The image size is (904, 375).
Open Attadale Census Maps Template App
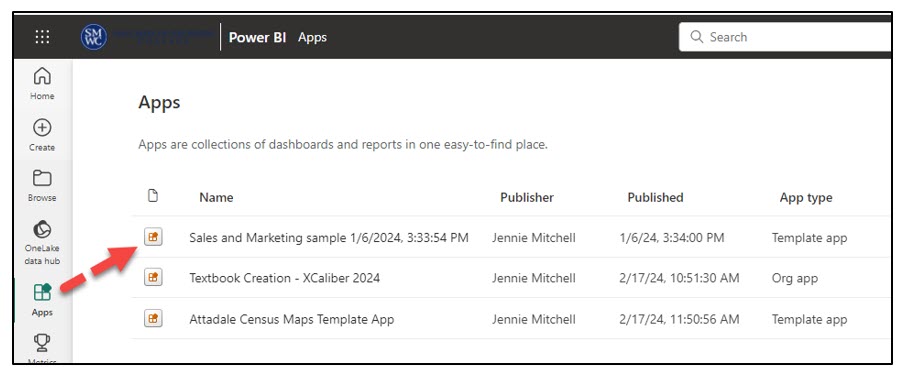pyautogui.click(x=292, y=319)
